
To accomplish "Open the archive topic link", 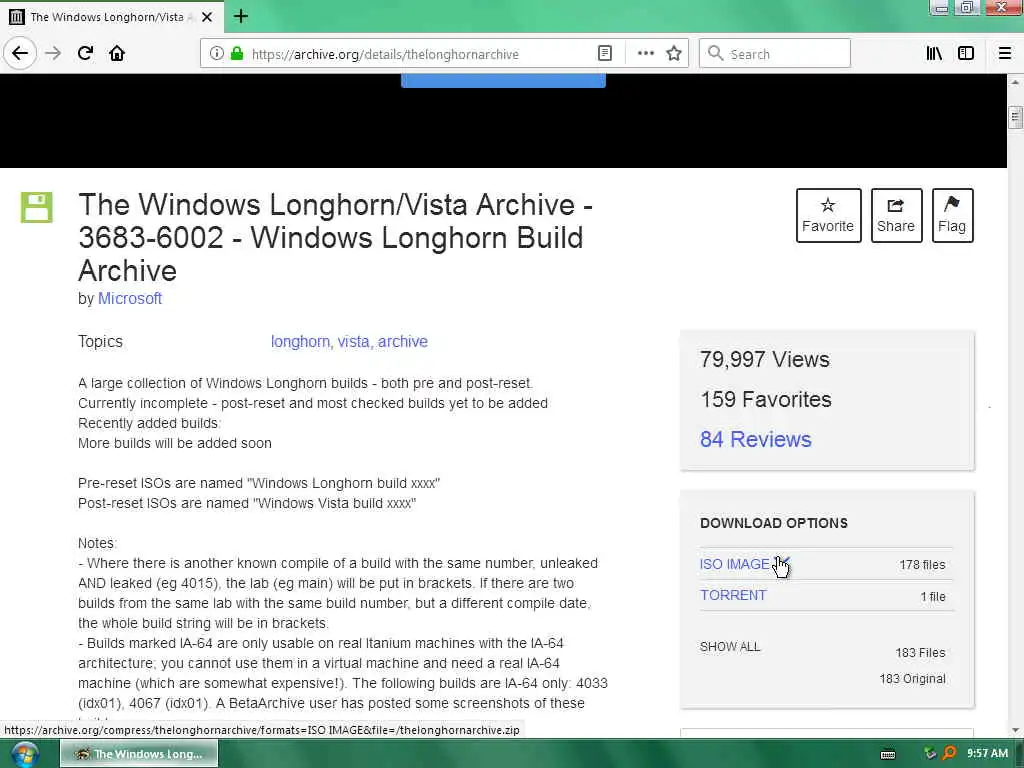I will [403, 342].
